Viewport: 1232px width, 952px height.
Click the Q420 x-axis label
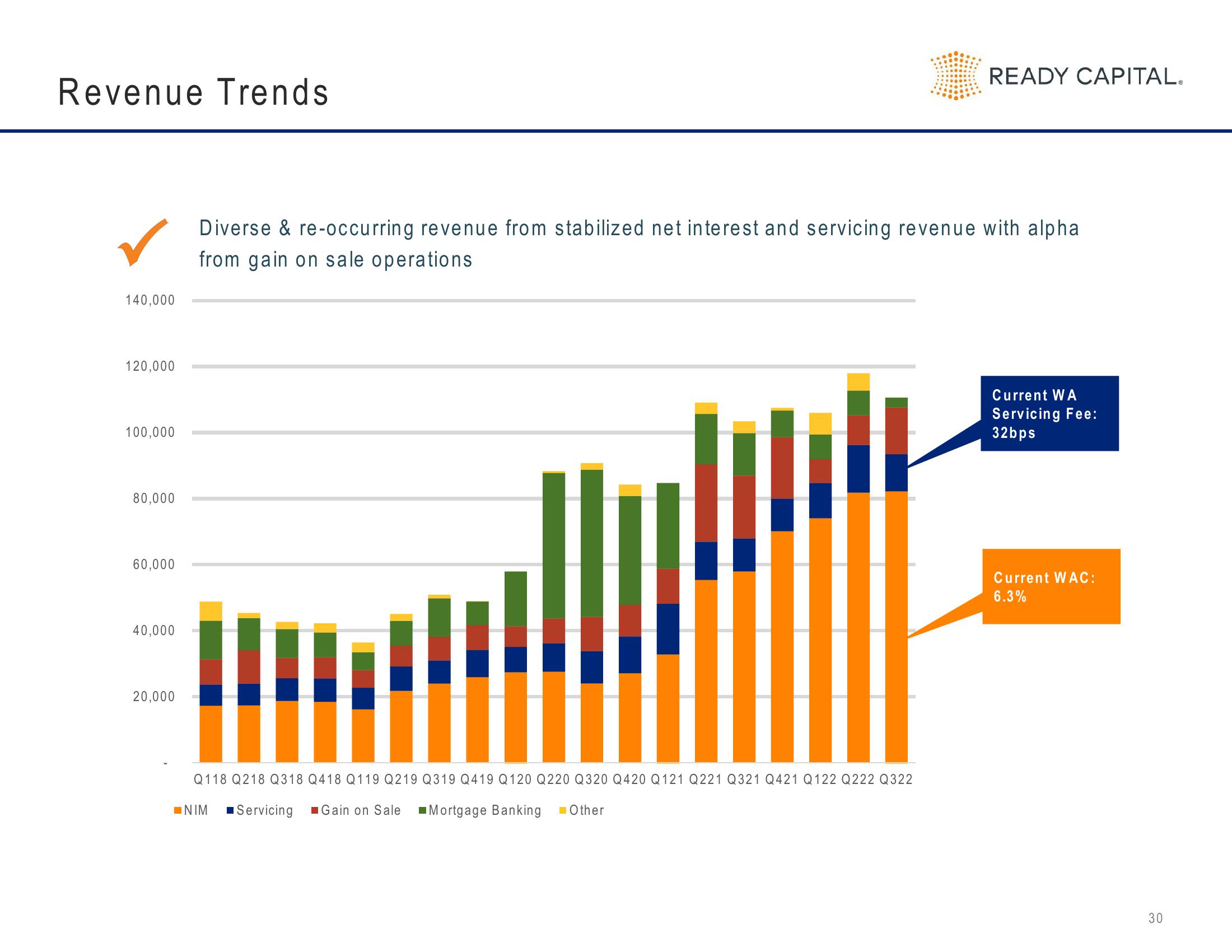629,780
